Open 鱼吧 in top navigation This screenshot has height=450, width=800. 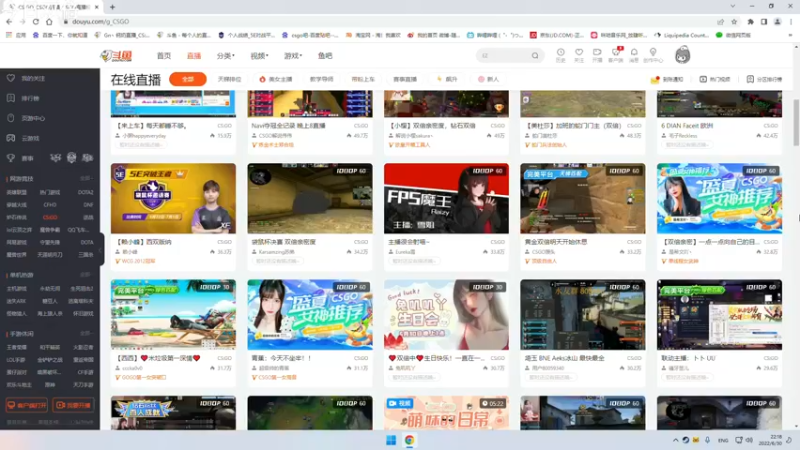tap(325, 56)
